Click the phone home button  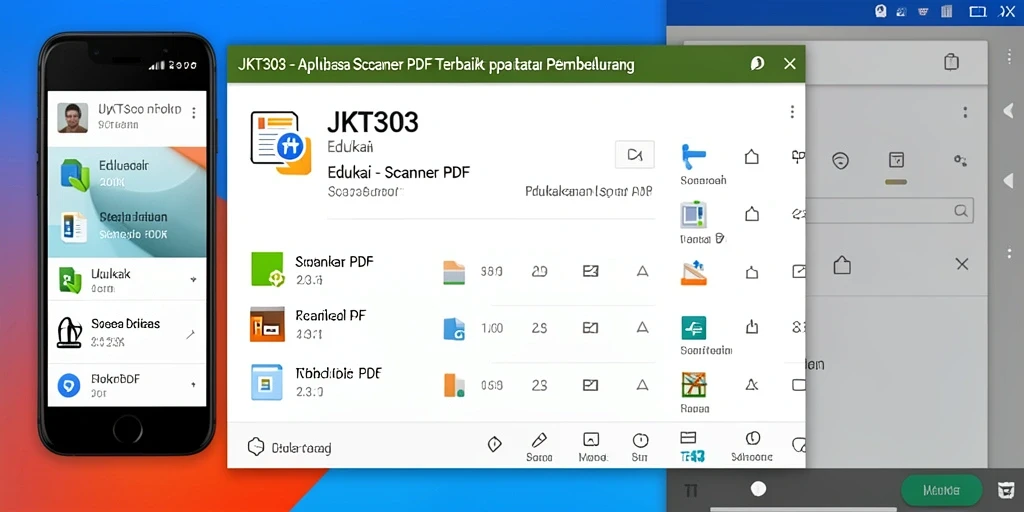pyautogui.click(x=127, y=428)
